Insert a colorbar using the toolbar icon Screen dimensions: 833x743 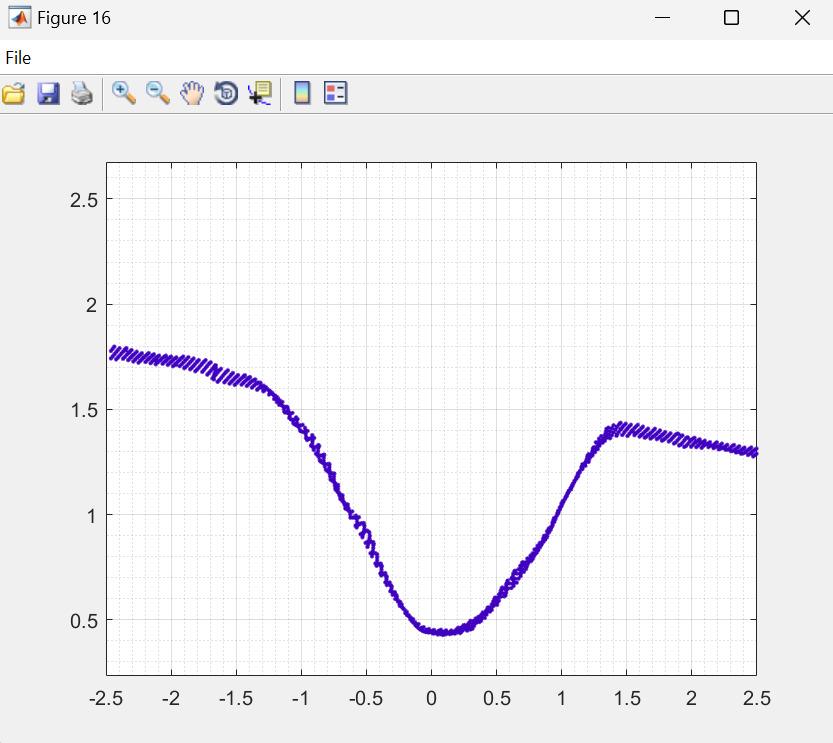click(x=302, y=93)
